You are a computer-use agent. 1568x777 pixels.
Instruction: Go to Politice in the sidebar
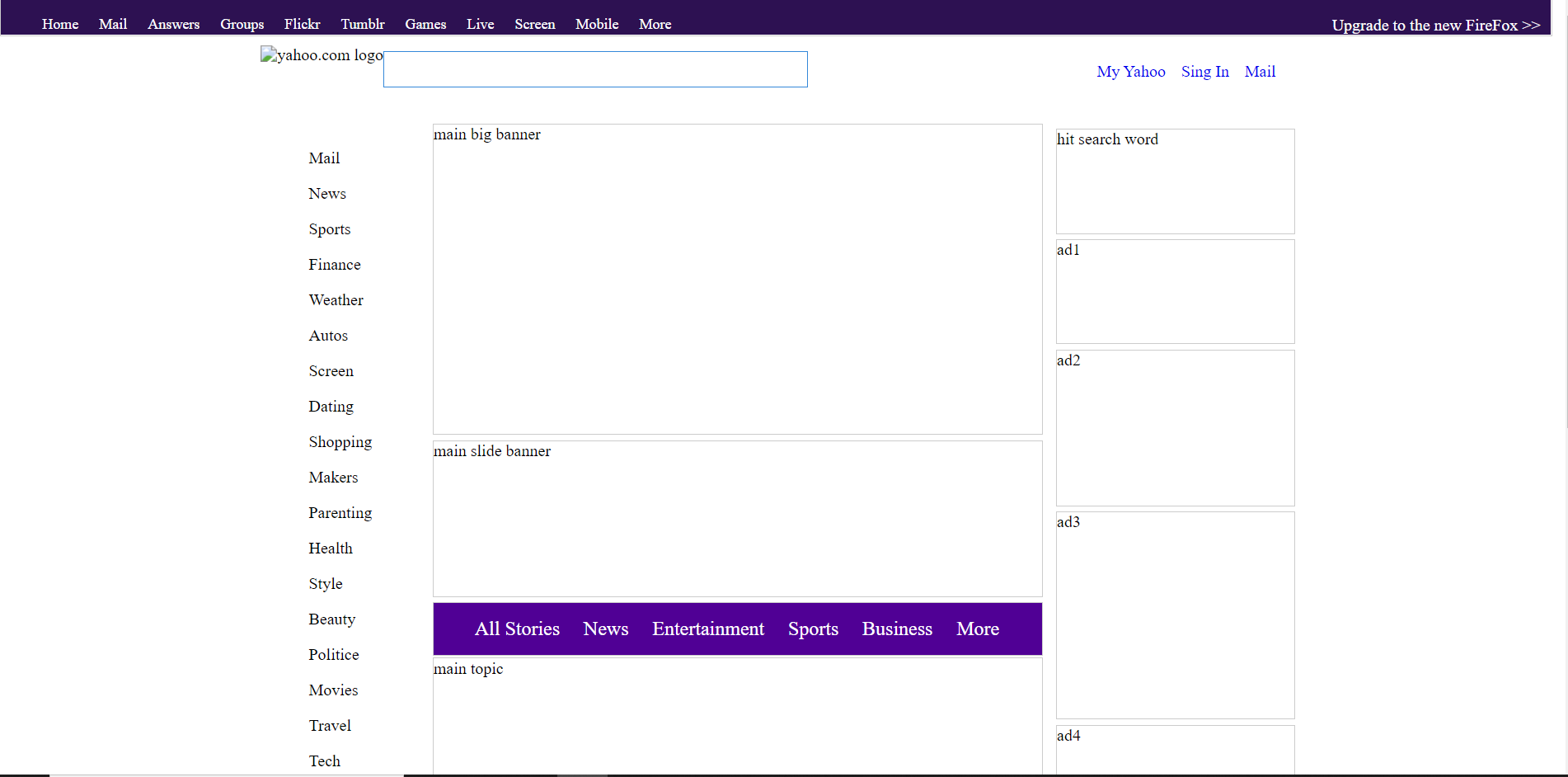[x=334, y=655]
